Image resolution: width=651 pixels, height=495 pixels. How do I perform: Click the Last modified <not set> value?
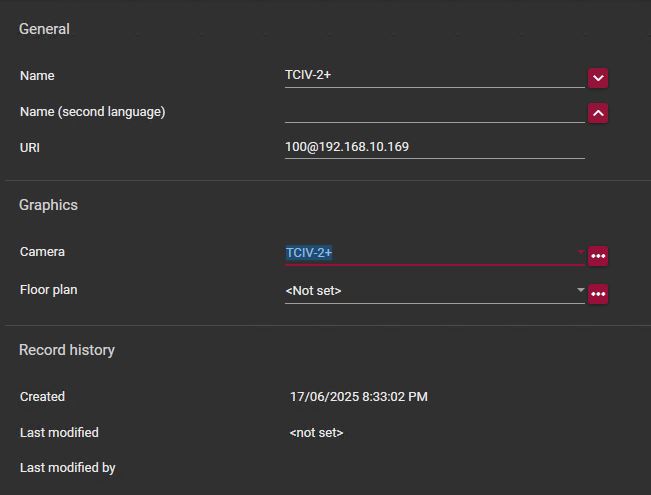coord(316,433)
